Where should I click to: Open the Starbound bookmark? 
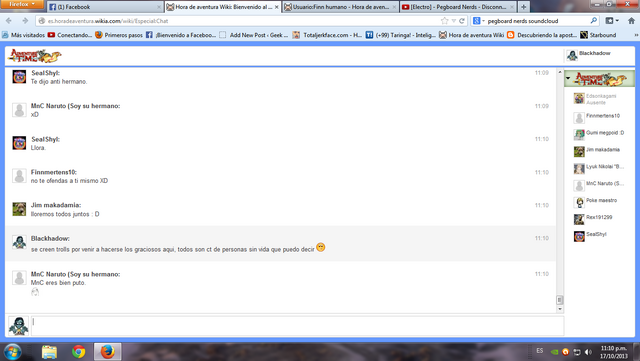coord(598,35)
